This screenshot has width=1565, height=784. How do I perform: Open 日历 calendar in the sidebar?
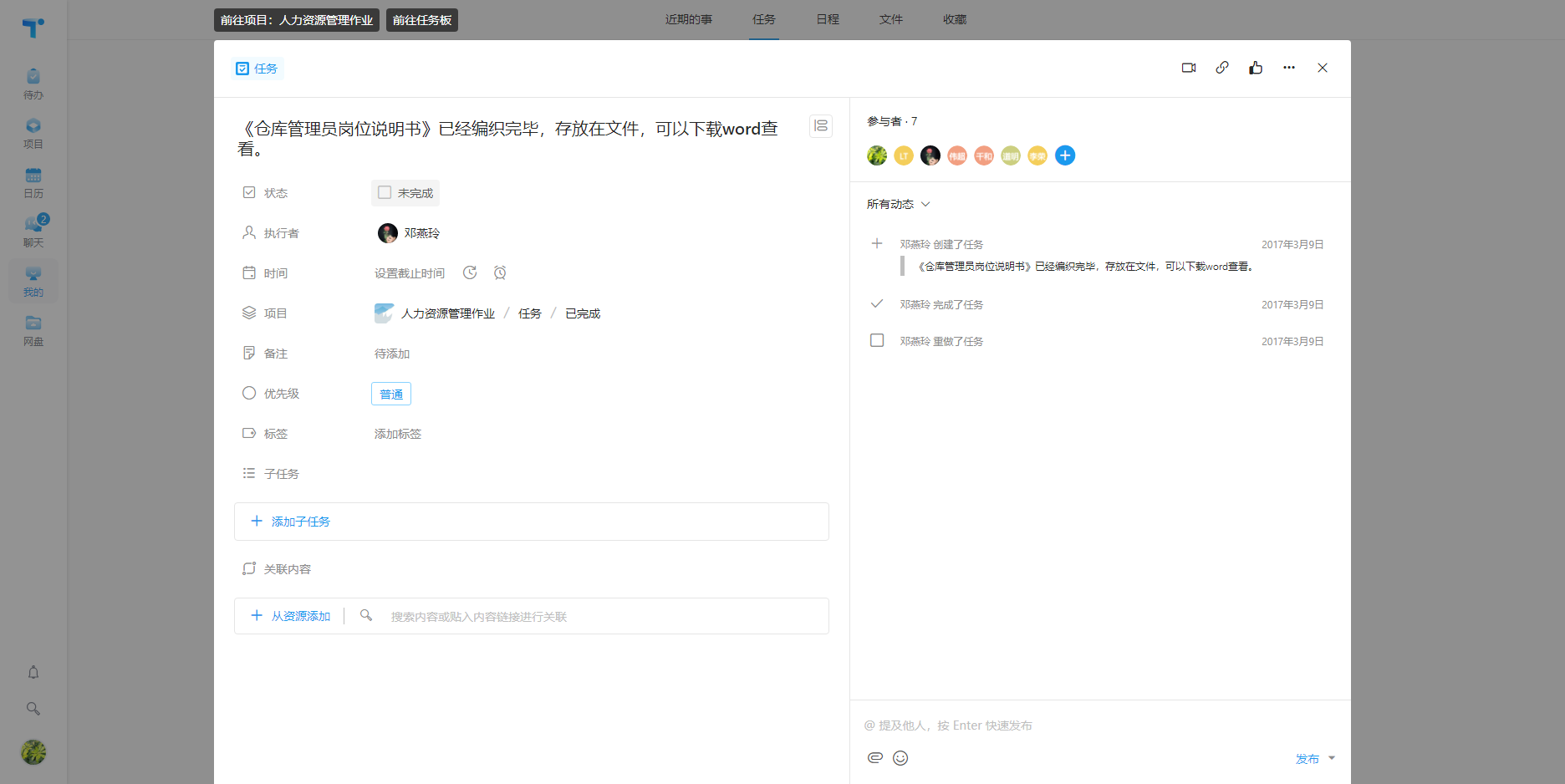point(33,182)
